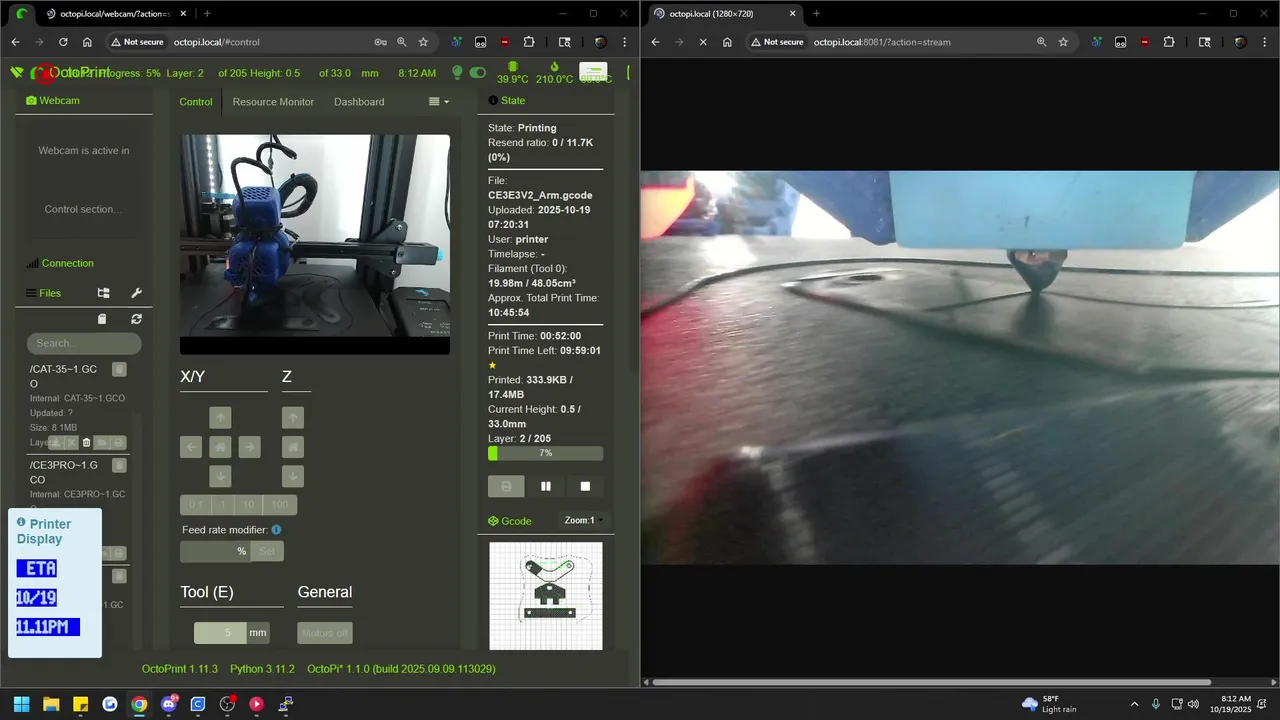Click the SD card icon above search
The image size is (1280, 720).
[x=102, y=319]
